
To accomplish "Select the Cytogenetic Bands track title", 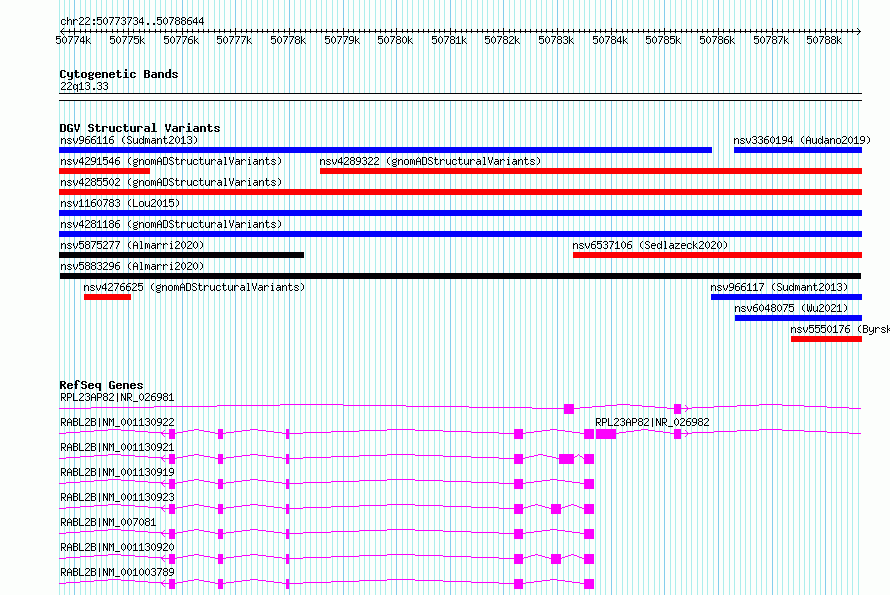I will click(x=119, y=74).
